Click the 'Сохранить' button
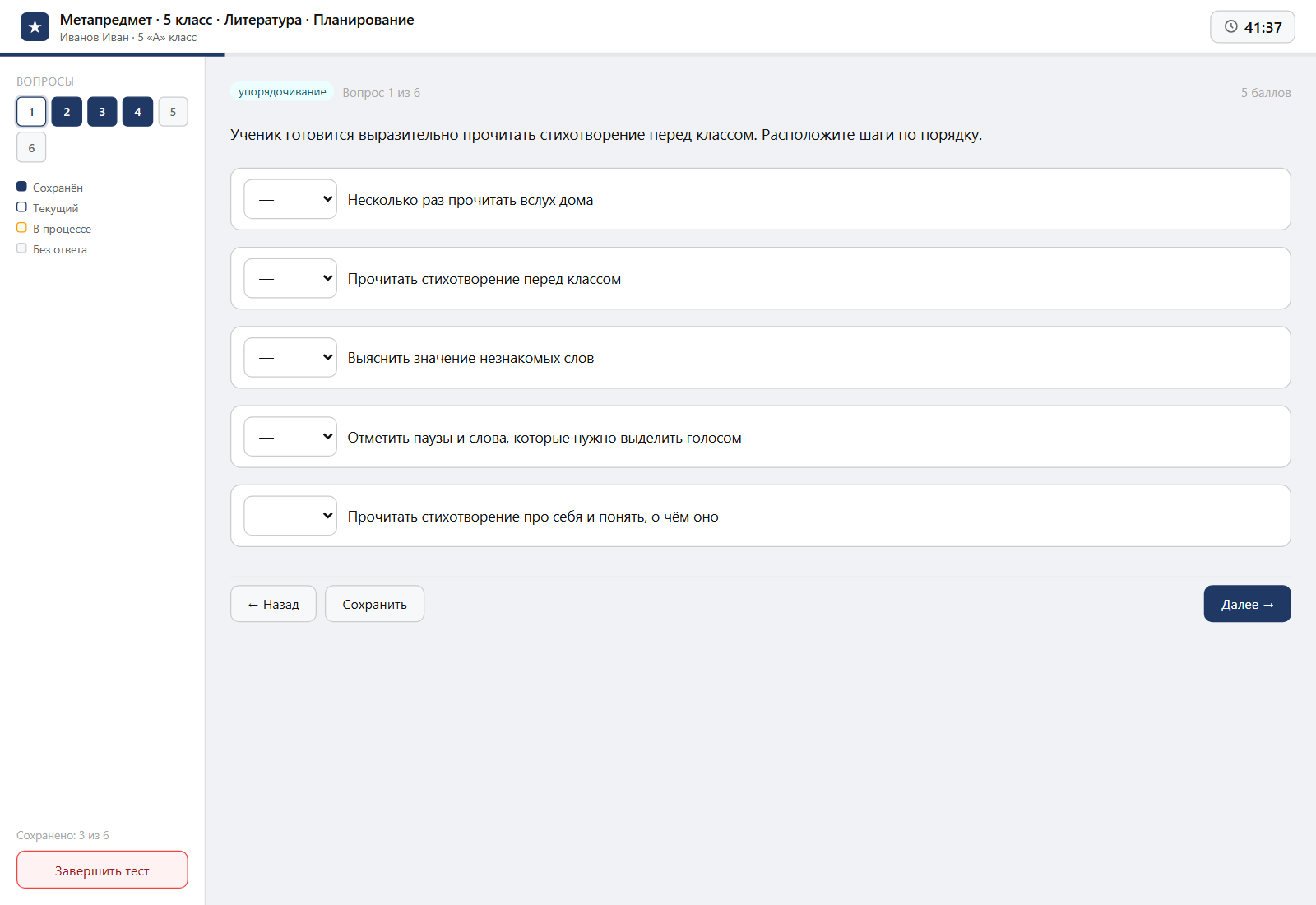The width and height of the screenshot is (1316, 905). click(x=374, y=604)
